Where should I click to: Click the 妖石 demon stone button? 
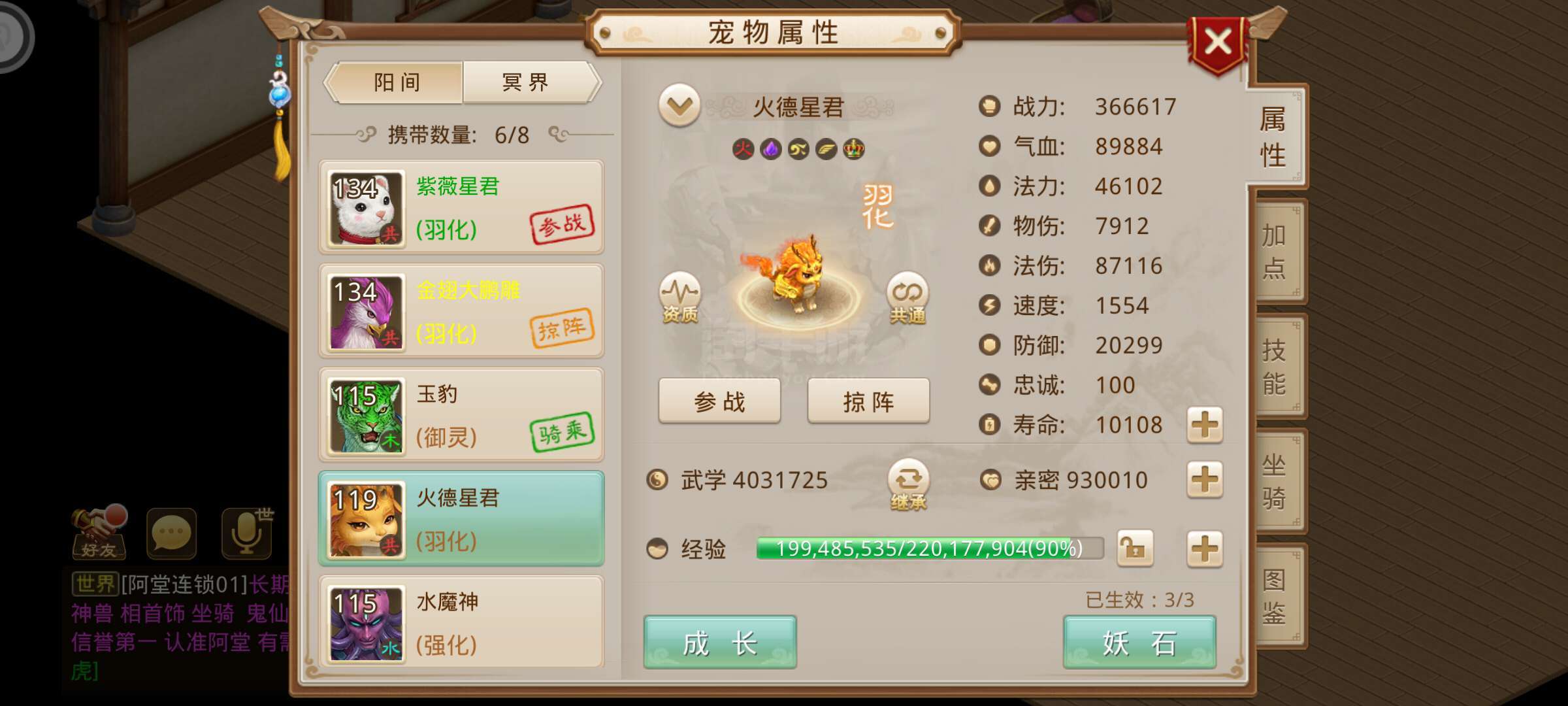(x=1139, y=642)
